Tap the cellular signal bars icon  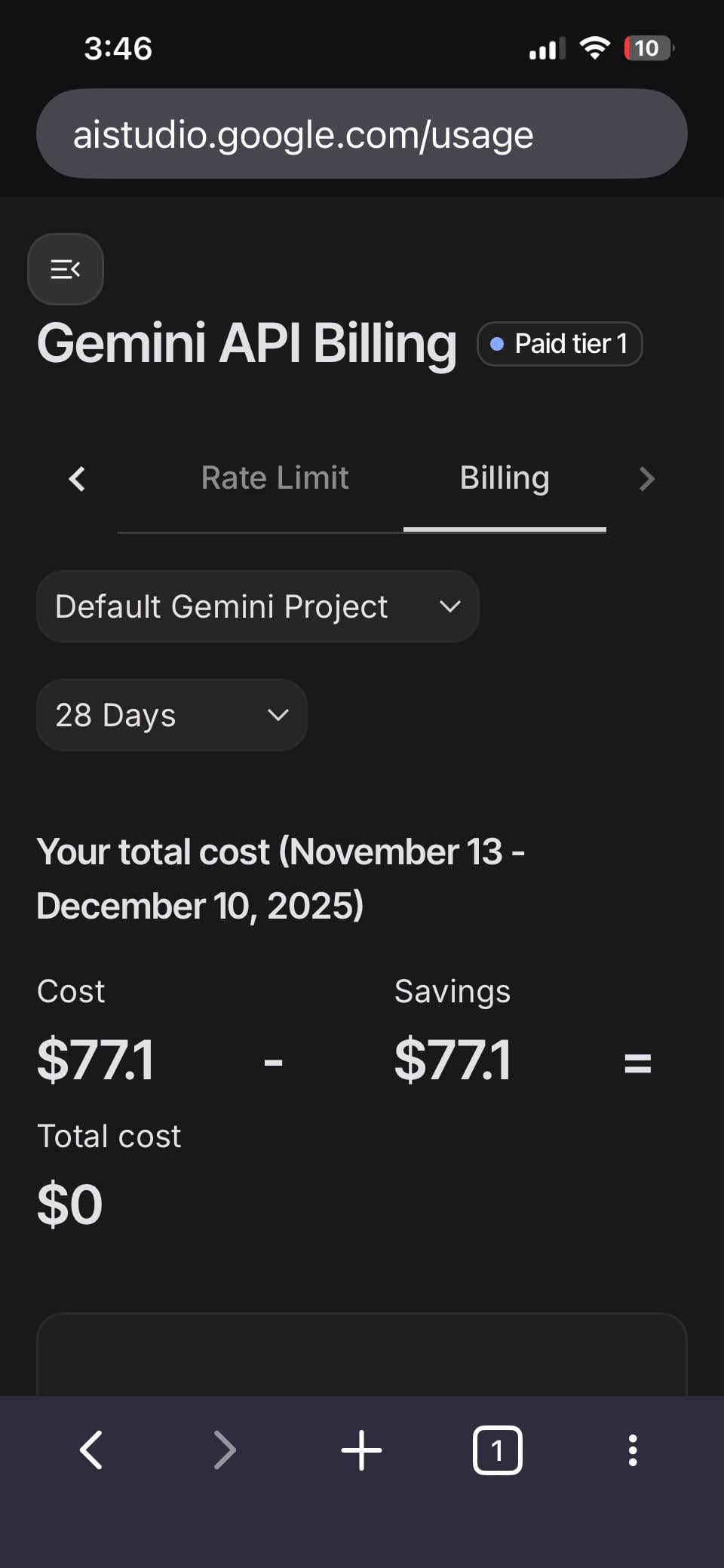tap(547, 49)
